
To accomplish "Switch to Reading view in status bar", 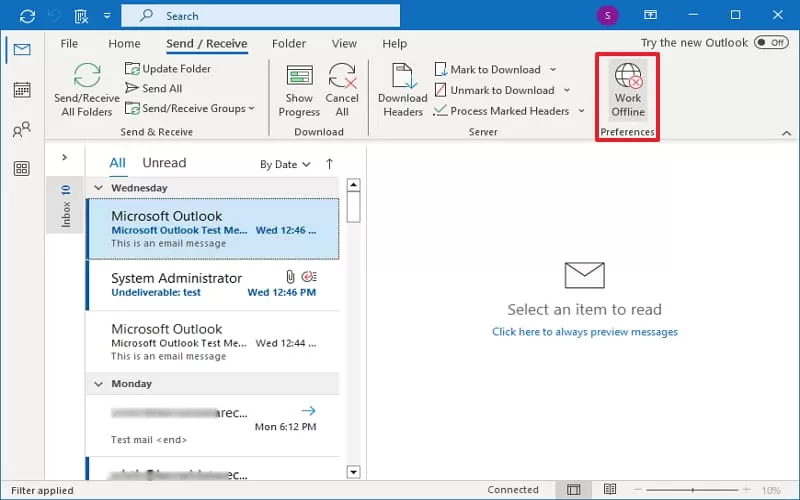I will pos(610,489).
